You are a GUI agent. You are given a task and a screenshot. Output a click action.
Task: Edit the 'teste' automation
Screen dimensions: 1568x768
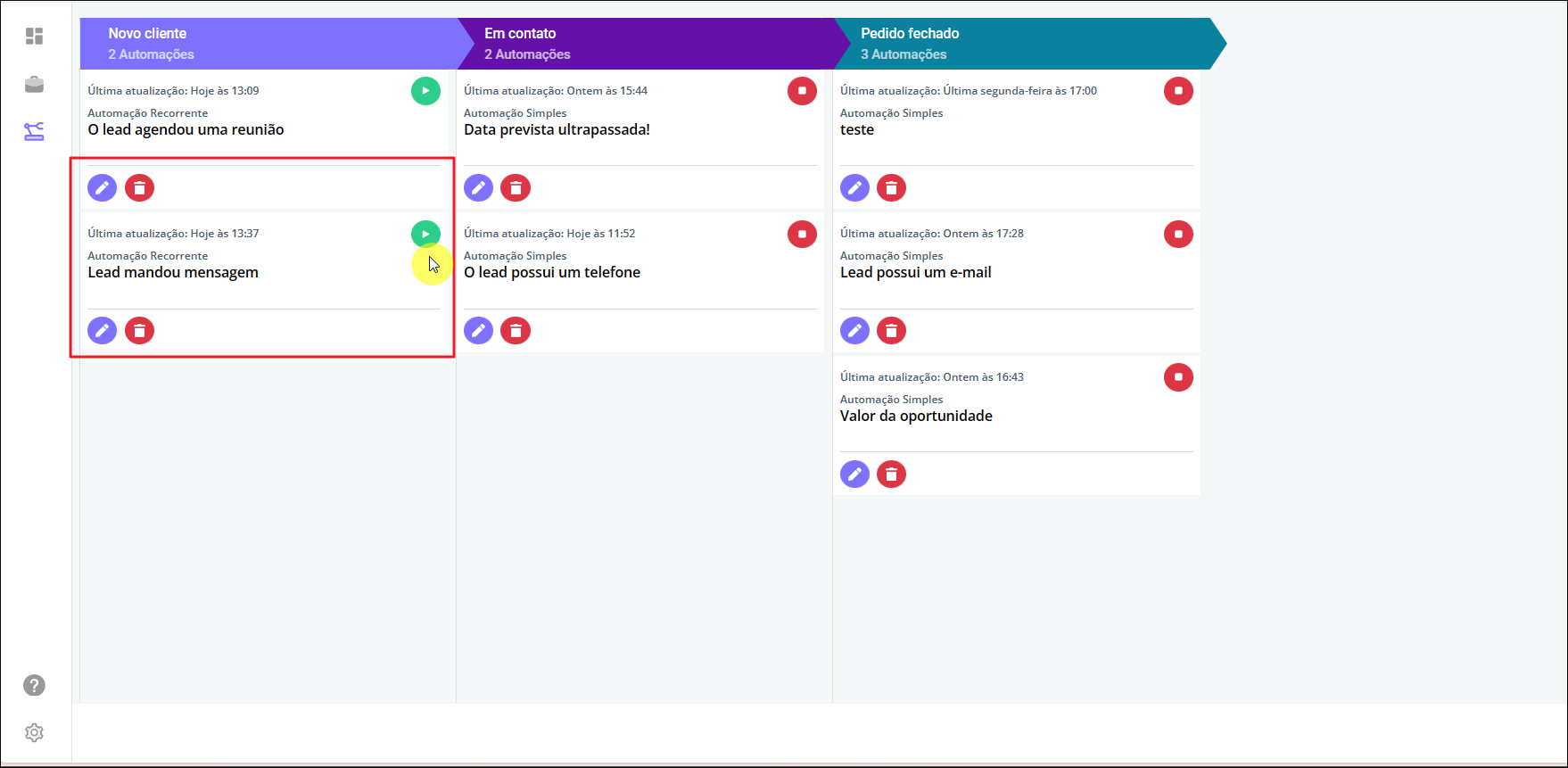click(x=854, y=188)
